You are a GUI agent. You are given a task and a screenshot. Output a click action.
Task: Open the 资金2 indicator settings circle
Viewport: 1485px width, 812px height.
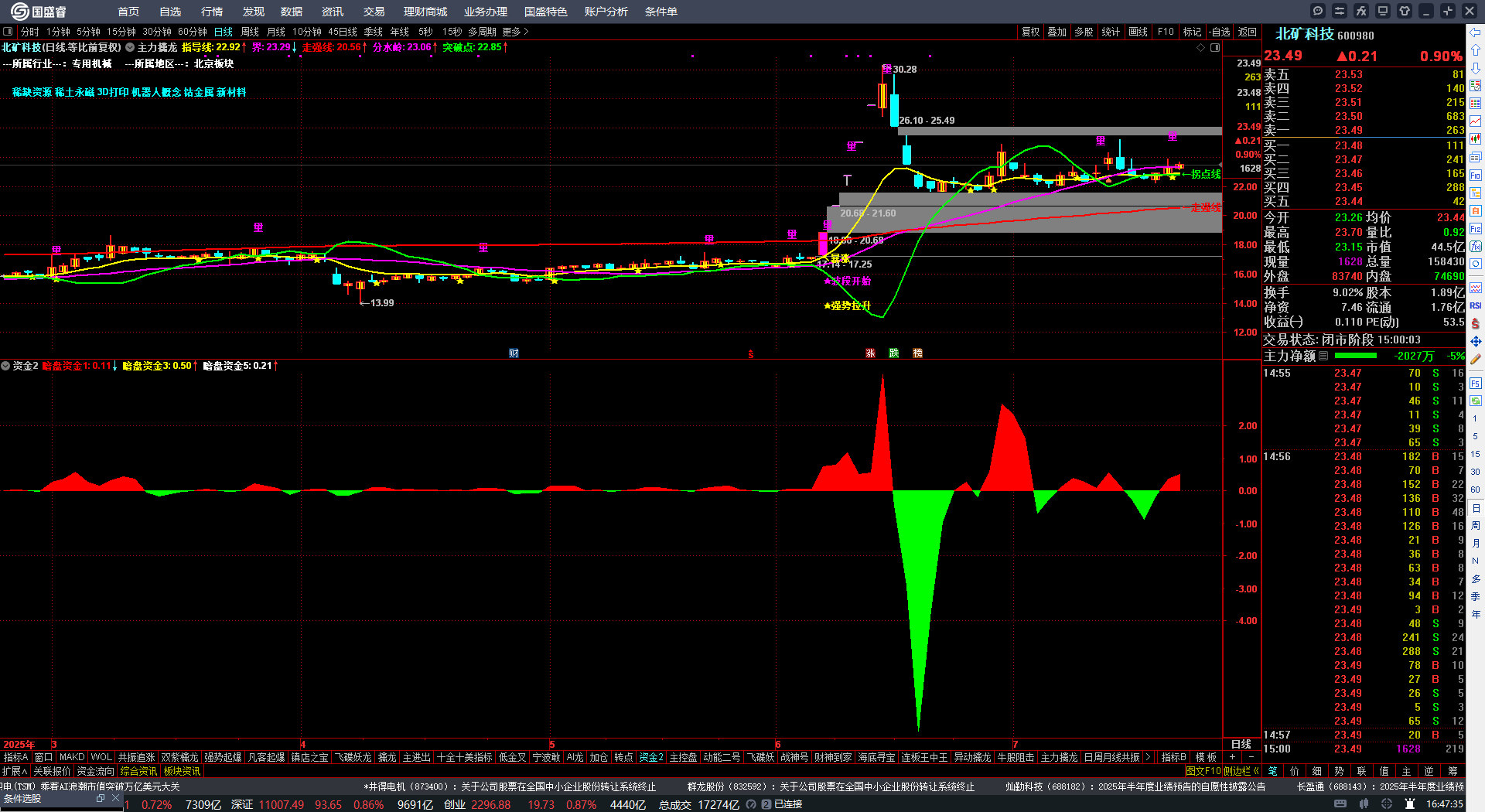coord(5,366)
